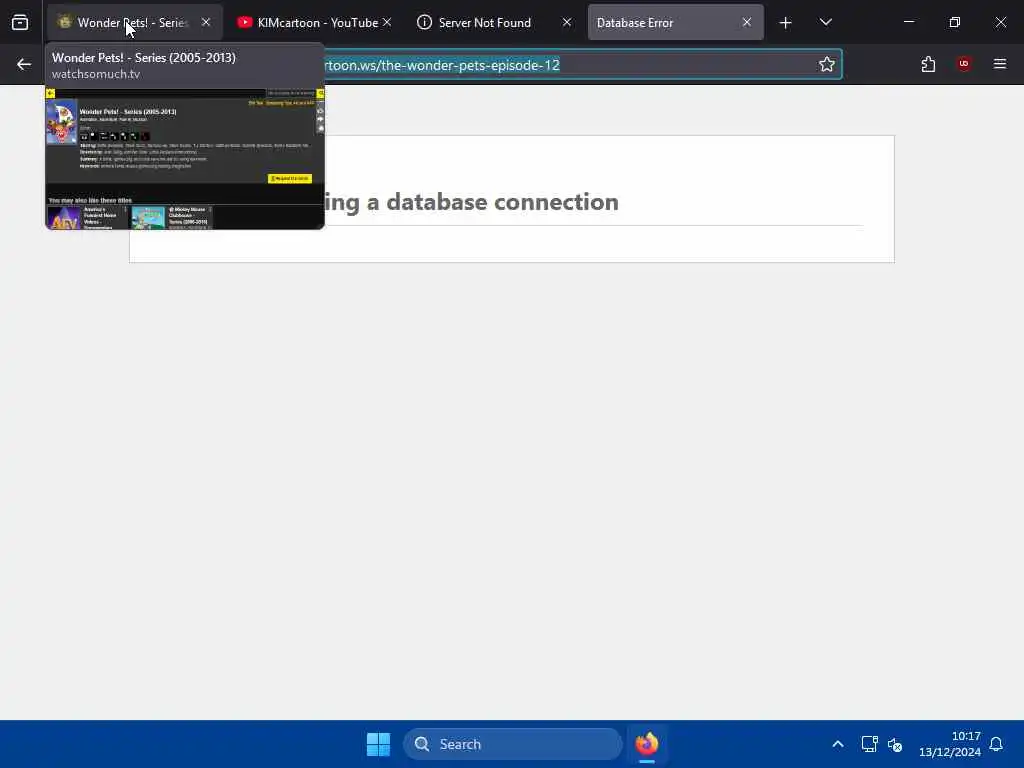Open a new tab with plus button

click(786, 23)
